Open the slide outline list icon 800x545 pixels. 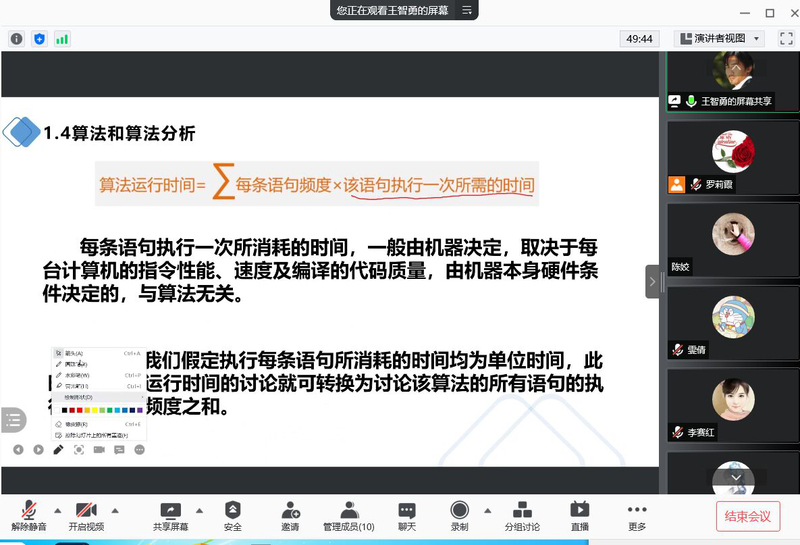tap(13, 420)
